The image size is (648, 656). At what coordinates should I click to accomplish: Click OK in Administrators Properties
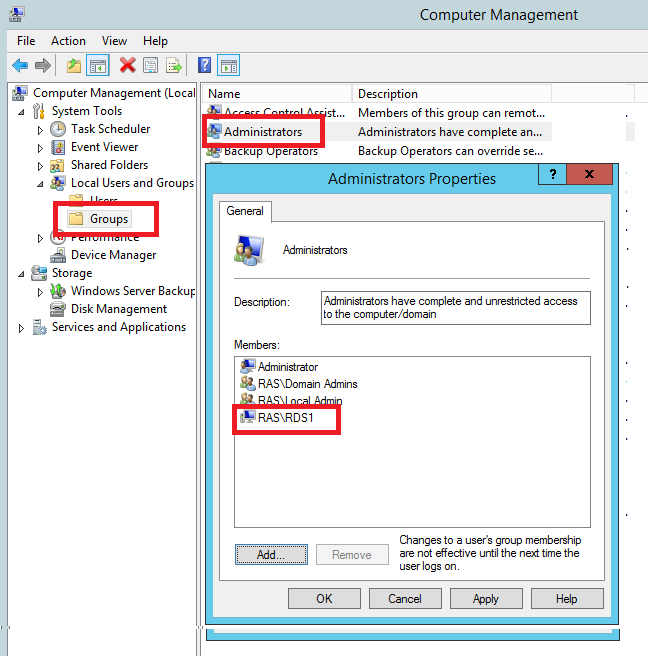click(324, 598)
